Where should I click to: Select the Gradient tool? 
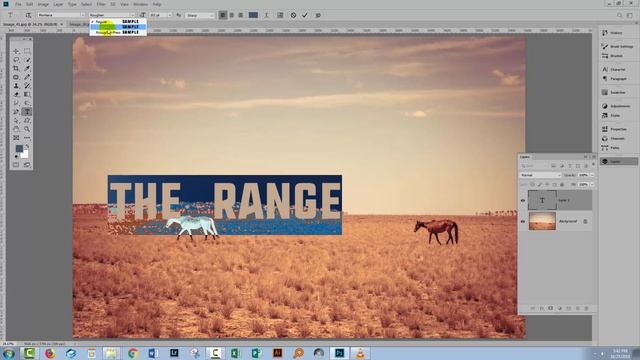[x=27, y=94]
